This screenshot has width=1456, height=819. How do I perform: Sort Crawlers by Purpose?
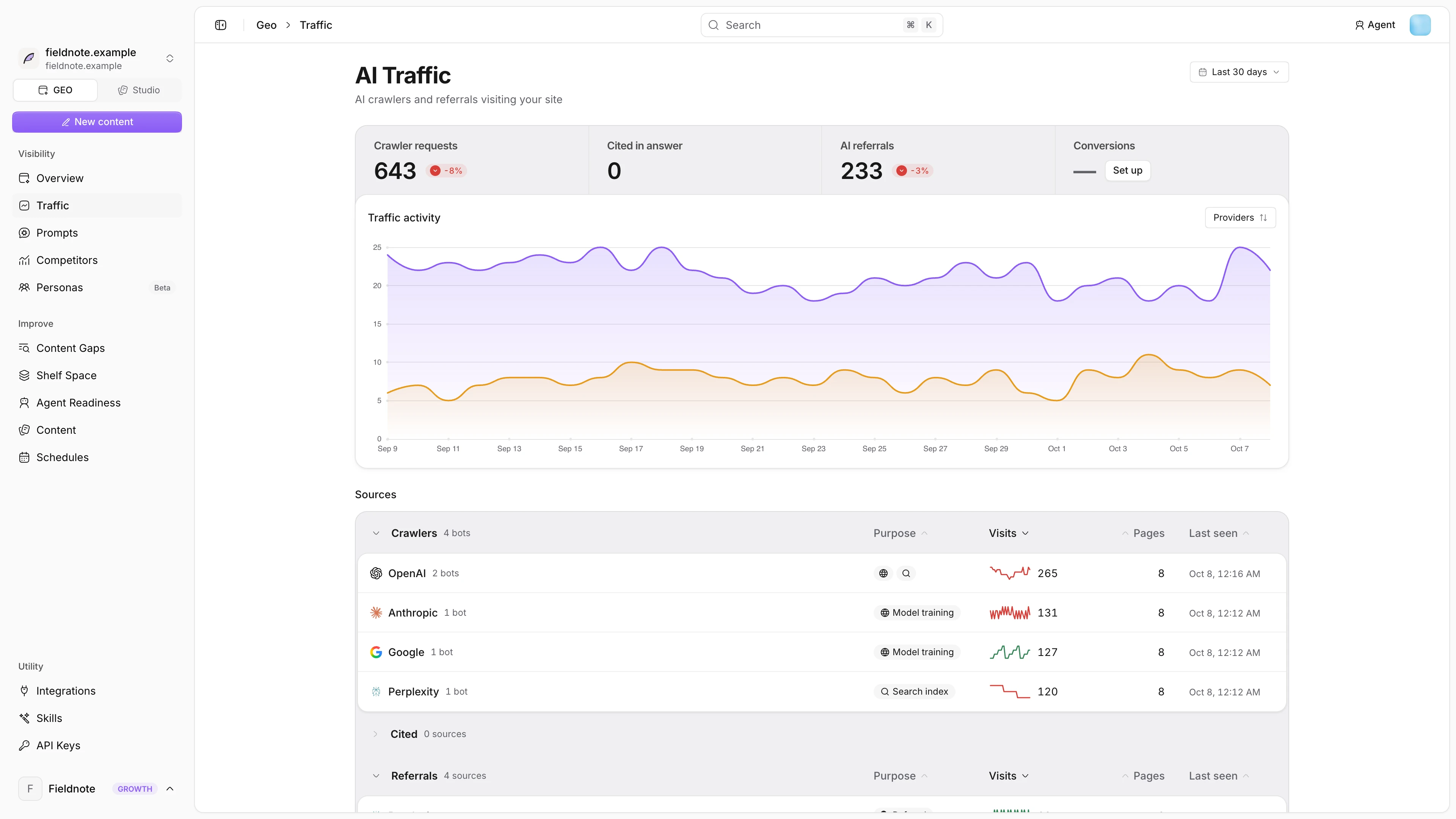point(900,533)
